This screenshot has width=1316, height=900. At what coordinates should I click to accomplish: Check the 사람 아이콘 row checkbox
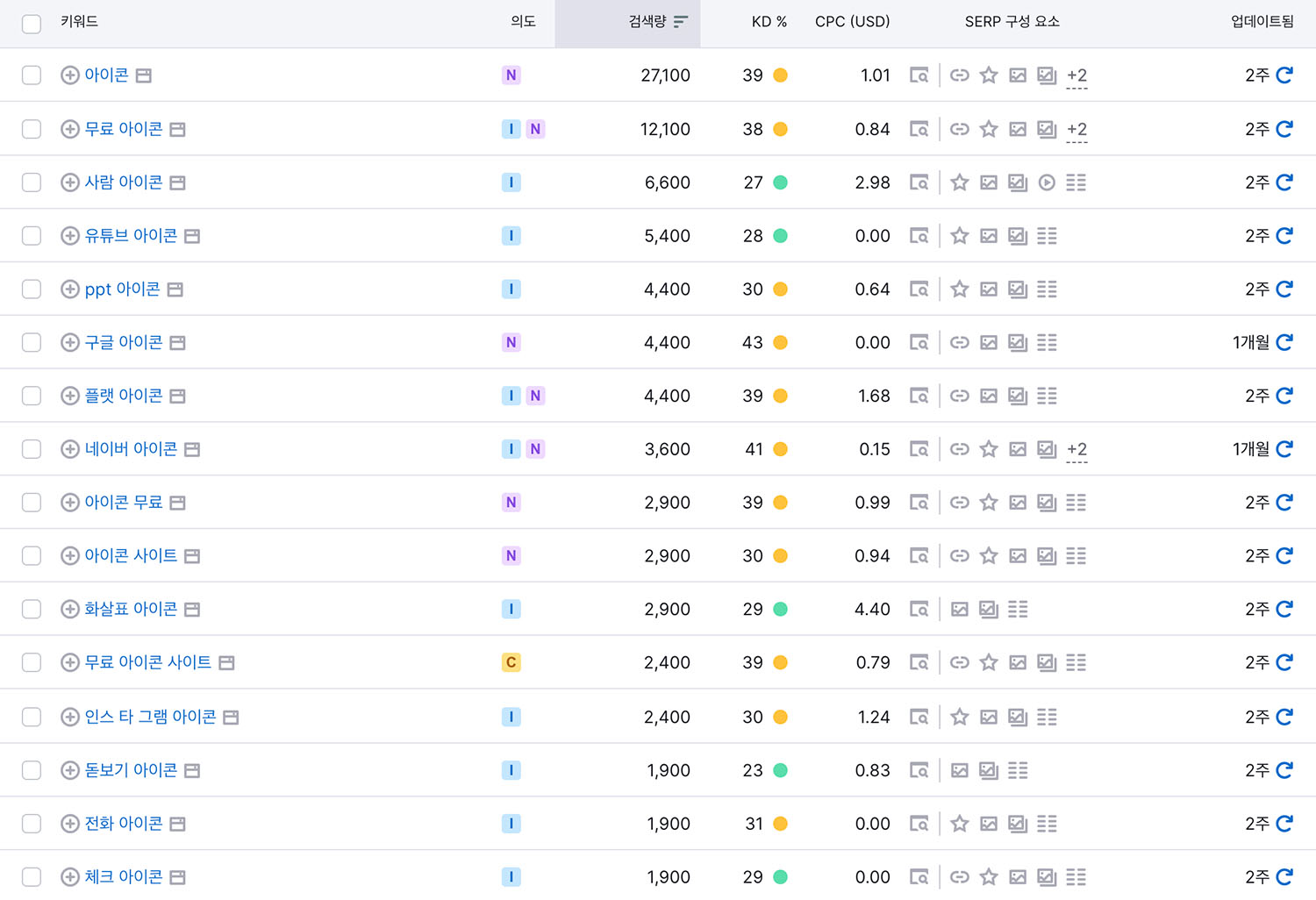tap(32, 182)
